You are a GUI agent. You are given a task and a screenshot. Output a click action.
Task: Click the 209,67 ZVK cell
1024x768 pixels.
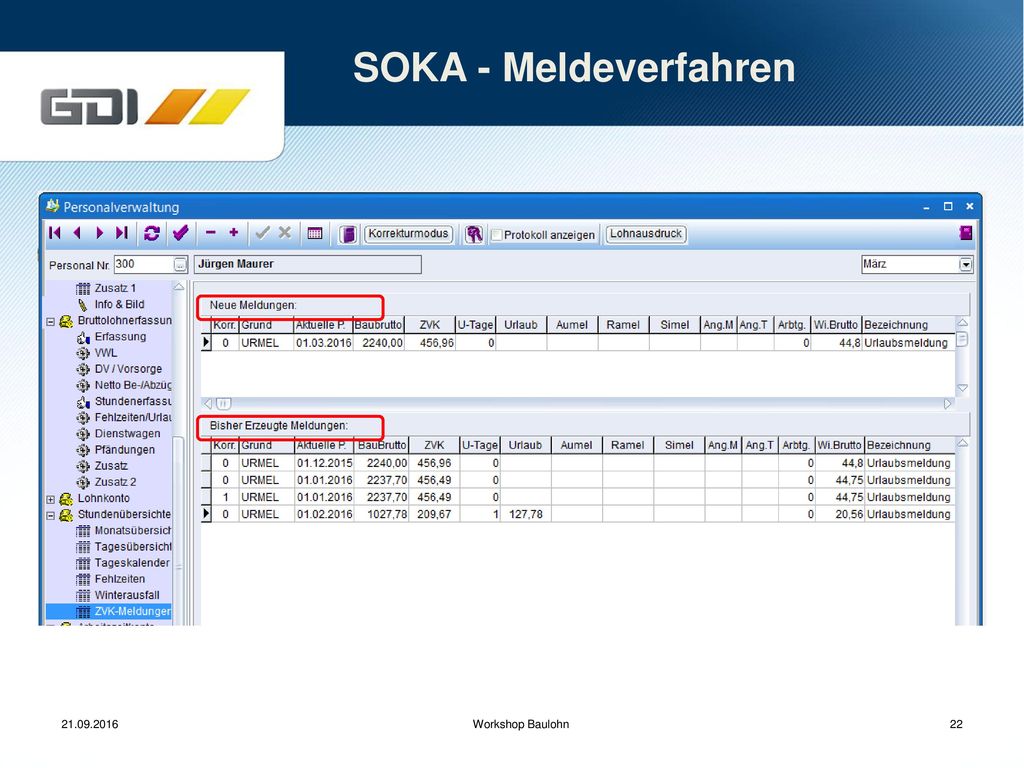click(x=434, y=514)
